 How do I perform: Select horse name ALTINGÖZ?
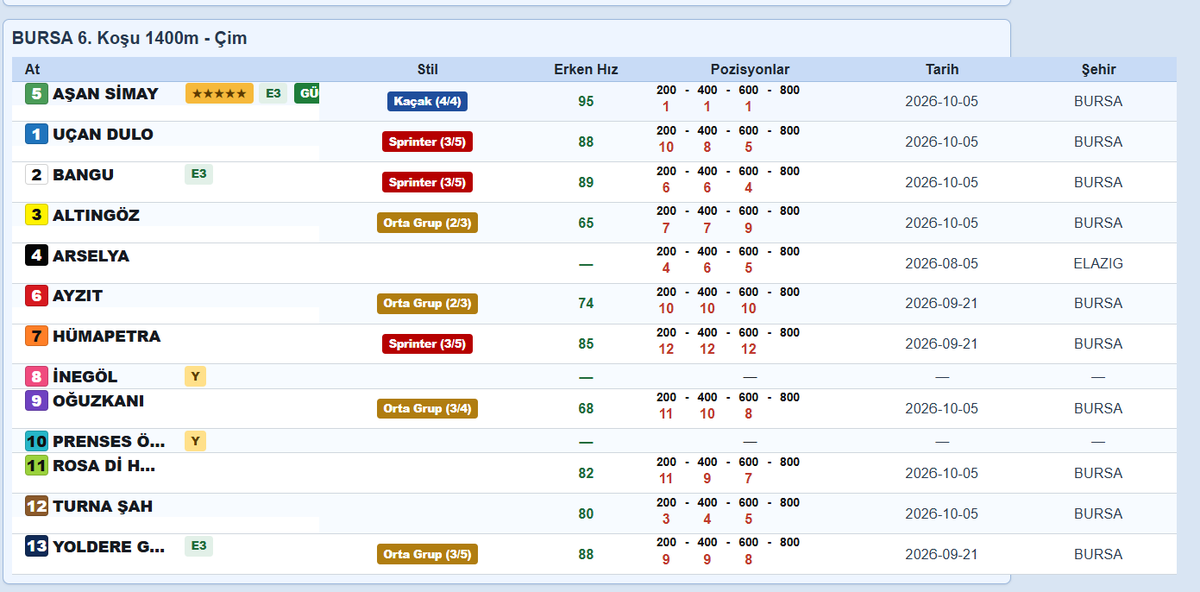pos(96,215)
